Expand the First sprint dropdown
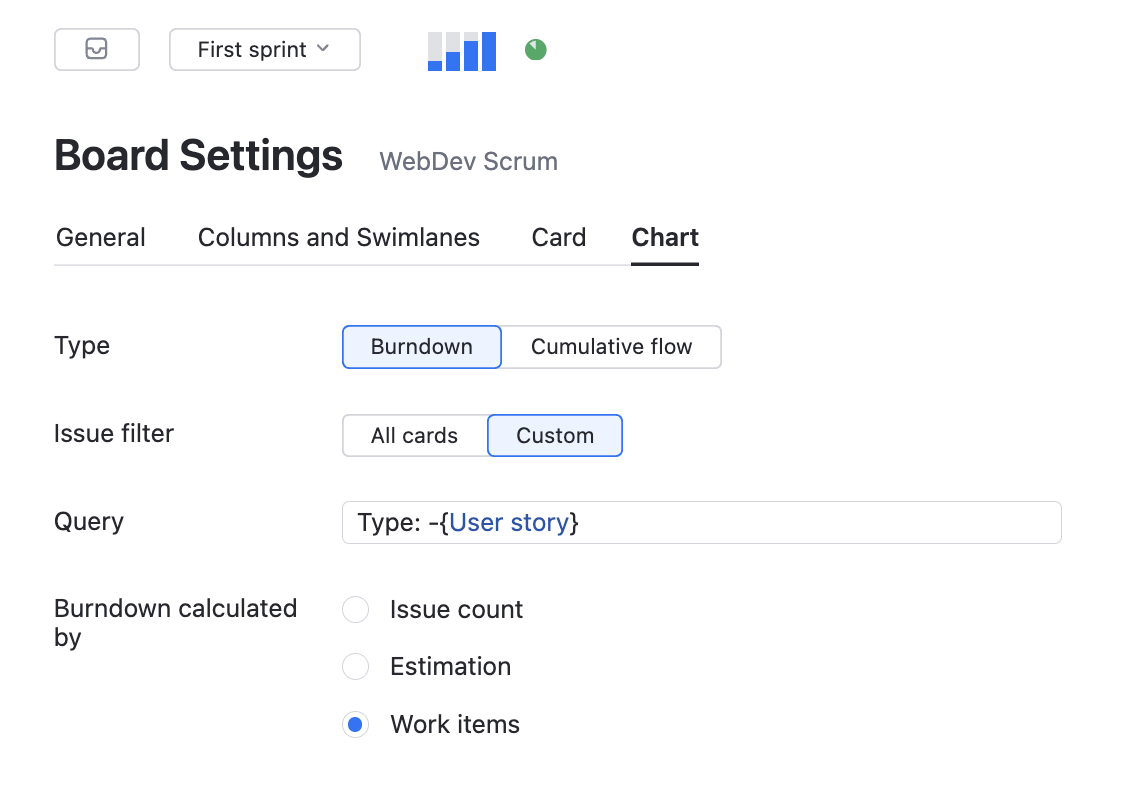This screenshot has width=1148, height=808. tap(265, 50)
